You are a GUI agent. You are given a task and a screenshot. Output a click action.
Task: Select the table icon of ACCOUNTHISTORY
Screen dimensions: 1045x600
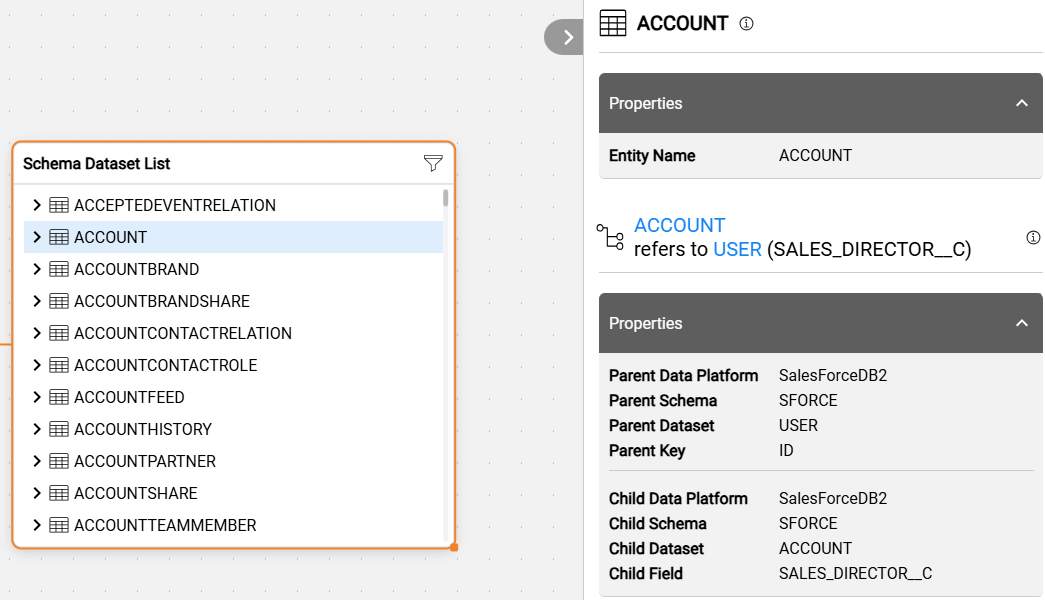(59, 429)
